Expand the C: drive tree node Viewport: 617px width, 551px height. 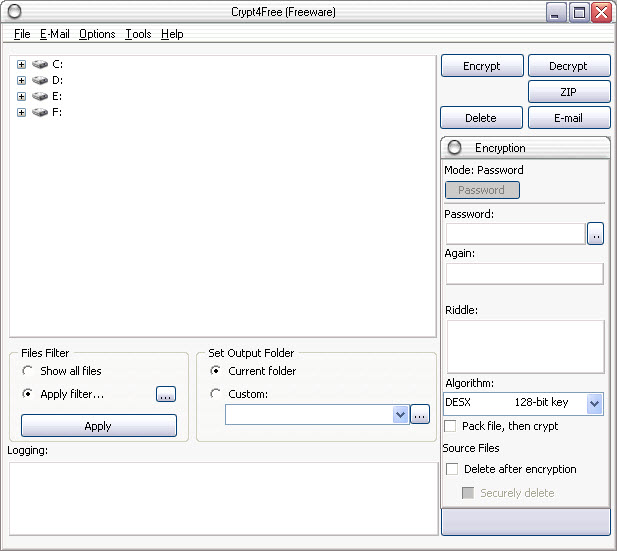click(x=22, y=64)
